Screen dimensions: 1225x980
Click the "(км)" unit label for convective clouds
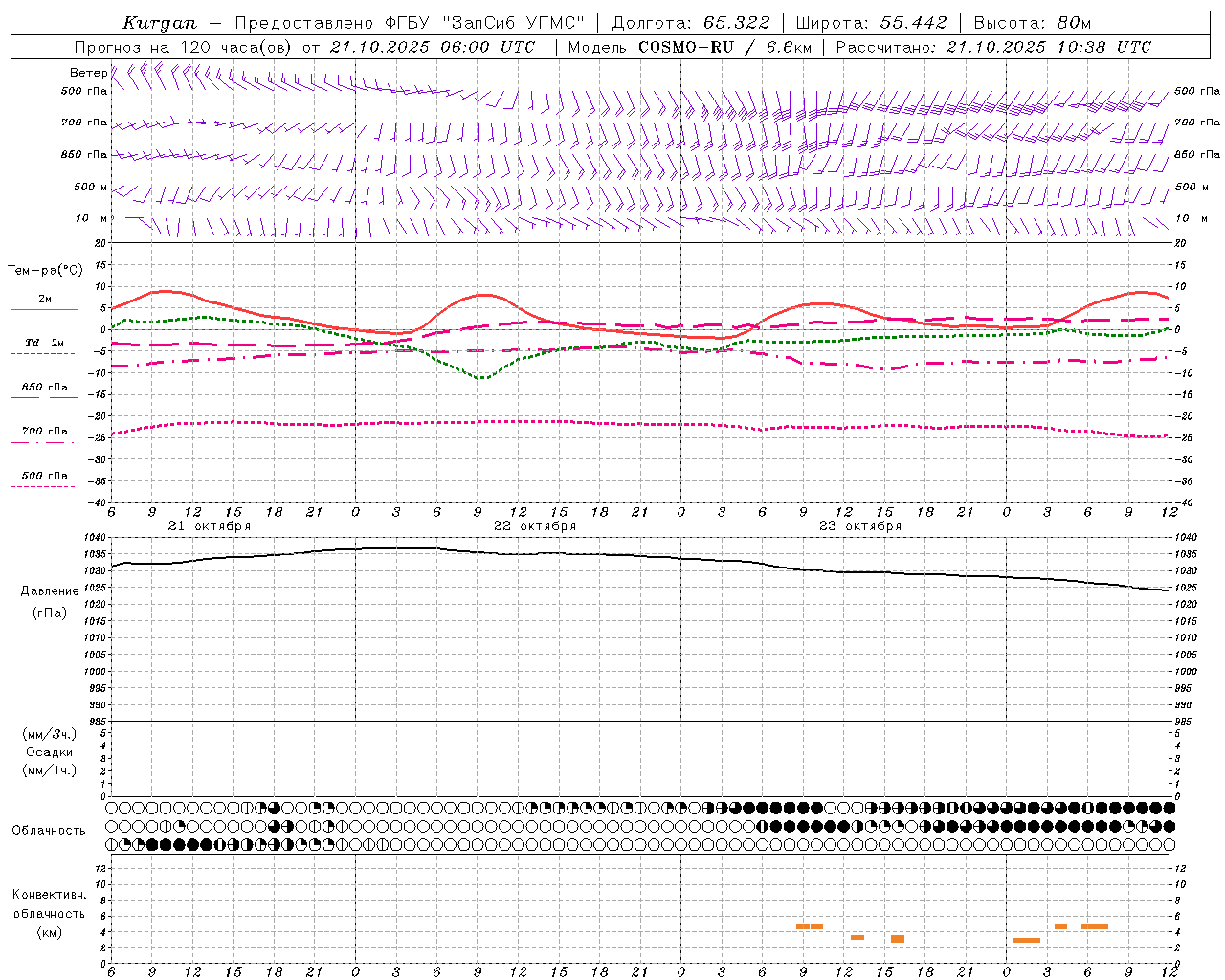coord(49,932)
